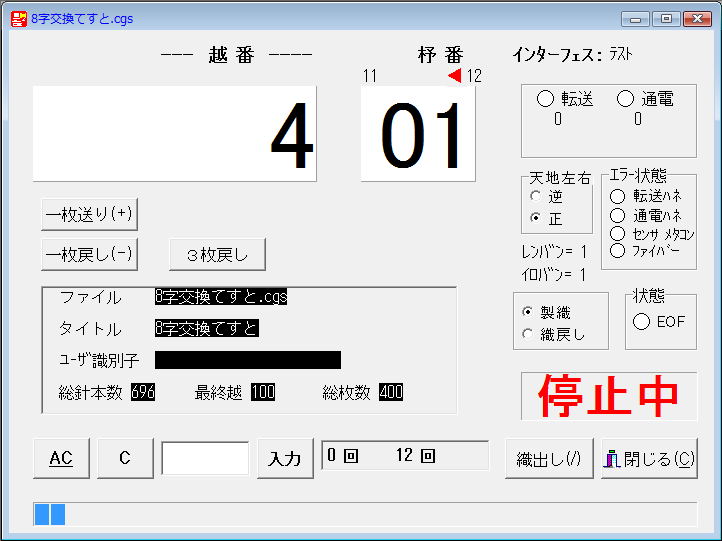Click the 0 回 counter text
Image resolution: width=722 pixels, height=541 pixels.
343,455
